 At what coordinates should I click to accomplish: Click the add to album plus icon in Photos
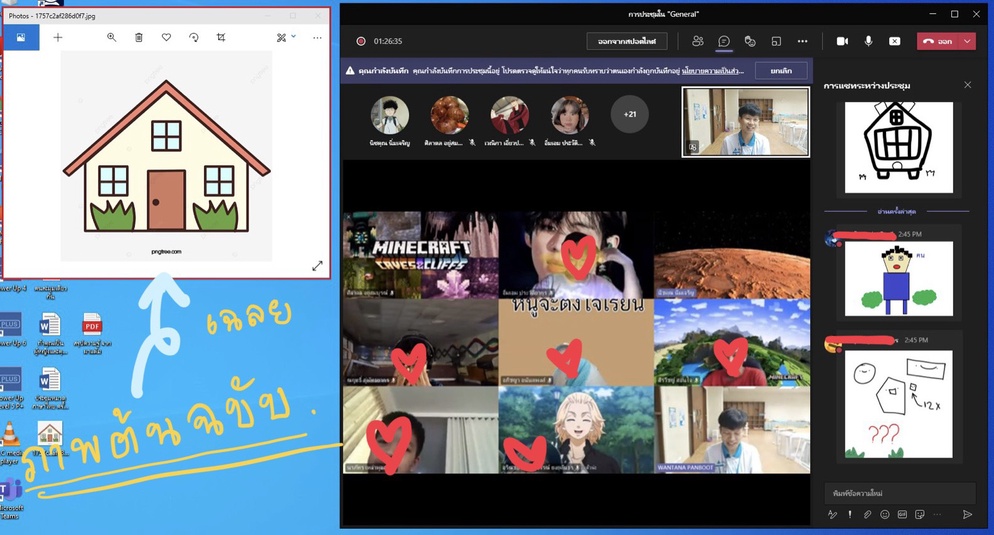58,38
